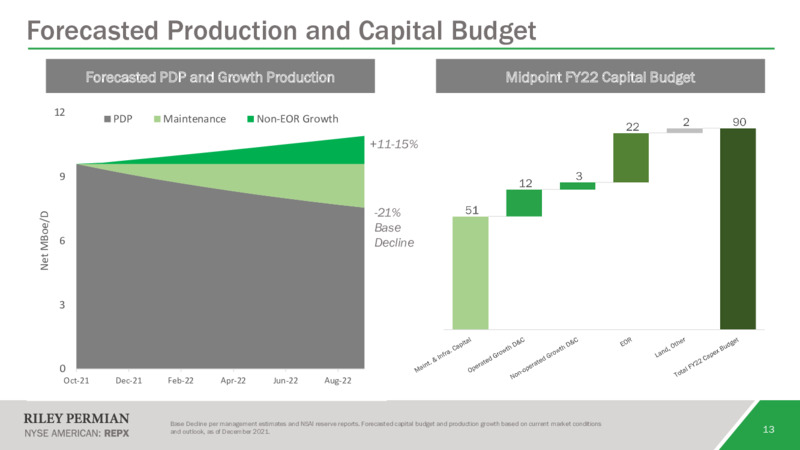
Task: Click the y-axis value 3
Action: pos(62,305)
